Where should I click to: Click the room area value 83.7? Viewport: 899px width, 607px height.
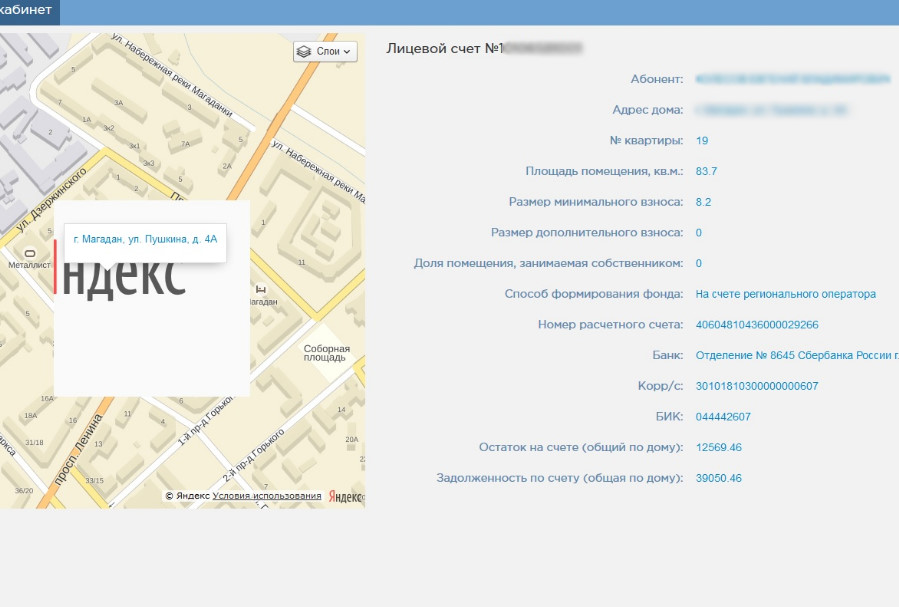(706, 171)
